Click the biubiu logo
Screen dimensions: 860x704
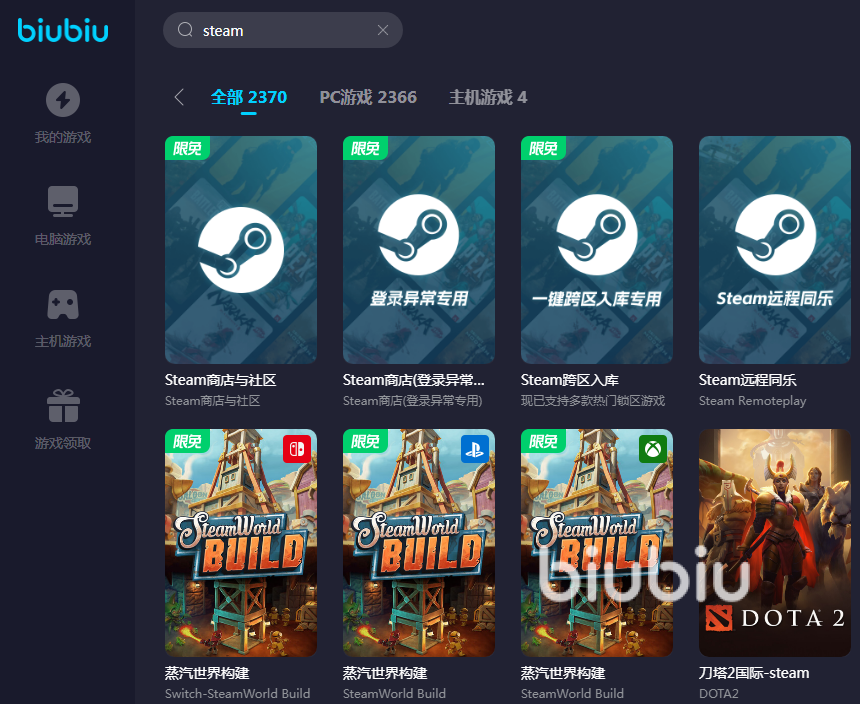coord(62,30)
